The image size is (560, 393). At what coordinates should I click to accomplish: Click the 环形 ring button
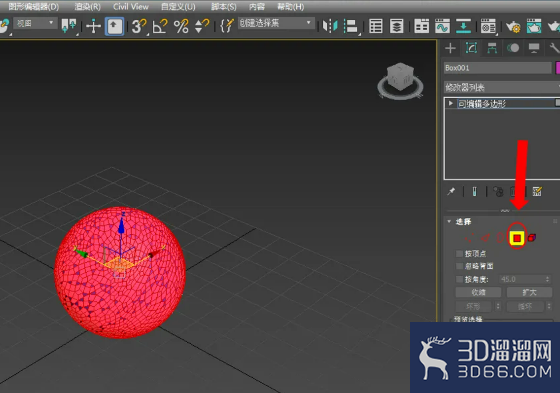pos(473,306)
